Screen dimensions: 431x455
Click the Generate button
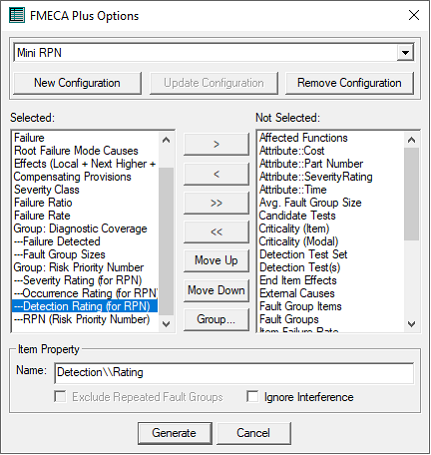point(175,433)
